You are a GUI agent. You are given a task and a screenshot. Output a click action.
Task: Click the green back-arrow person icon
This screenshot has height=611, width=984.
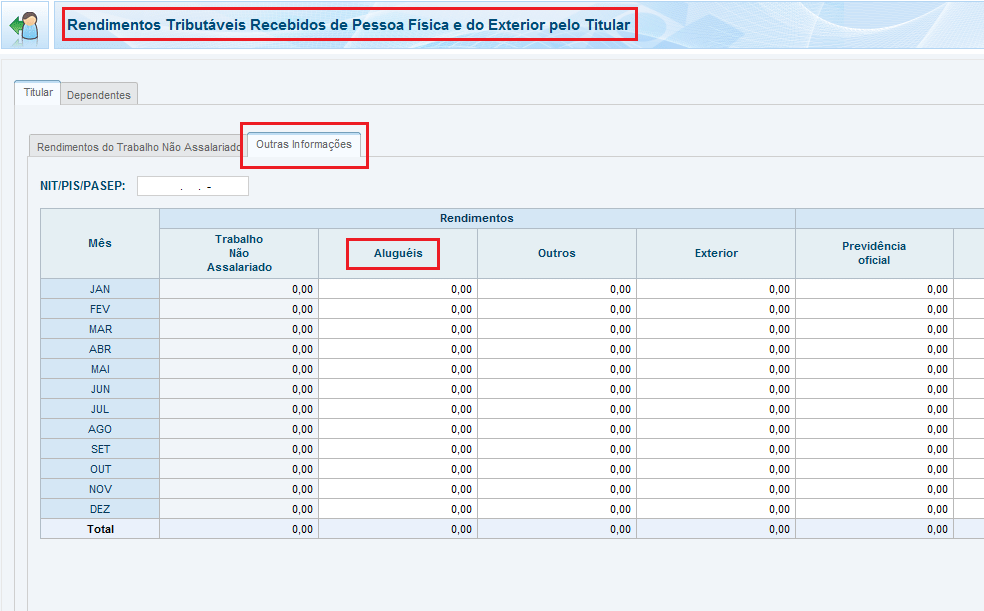[24, 26]
